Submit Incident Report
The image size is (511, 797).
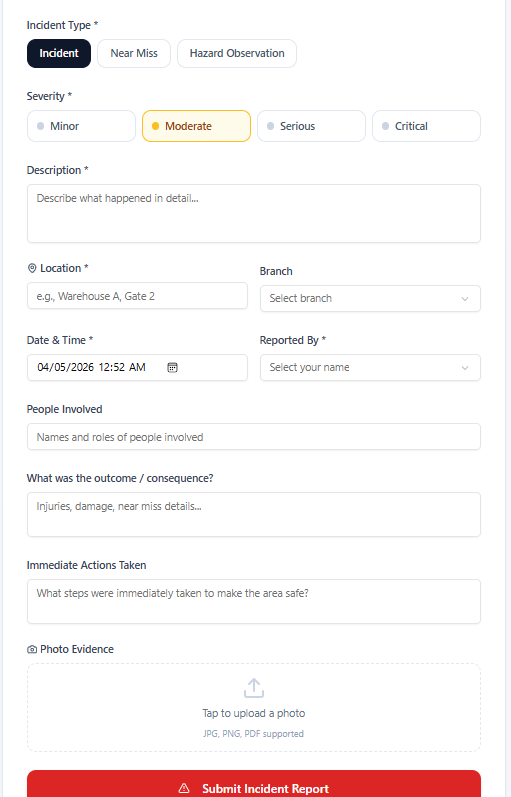254,784
